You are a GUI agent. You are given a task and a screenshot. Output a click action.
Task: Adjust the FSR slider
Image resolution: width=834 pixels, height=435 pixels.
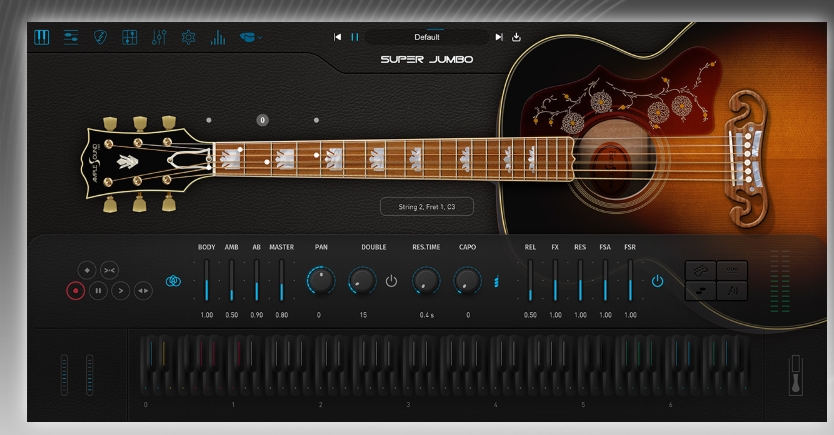[630, 281]
